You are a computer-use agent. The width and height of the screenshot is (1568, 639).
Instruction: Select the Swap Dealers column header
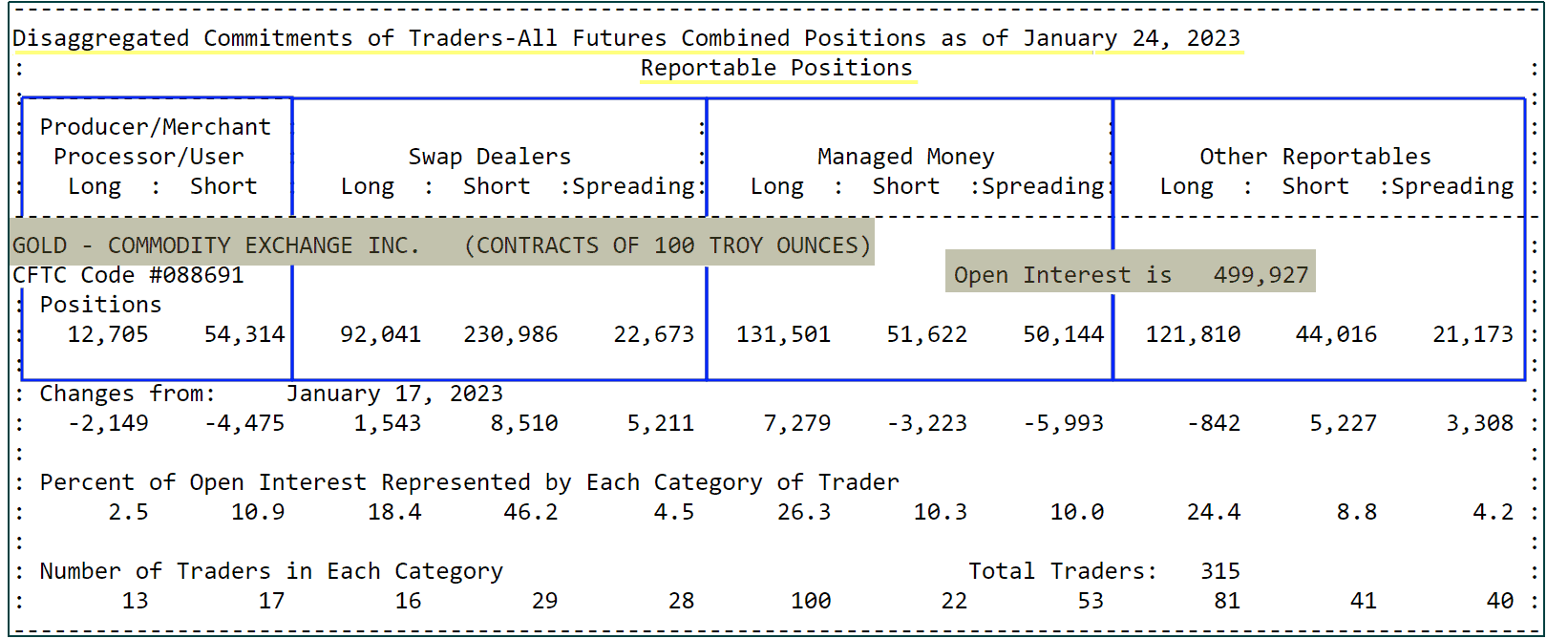(489, 157)
